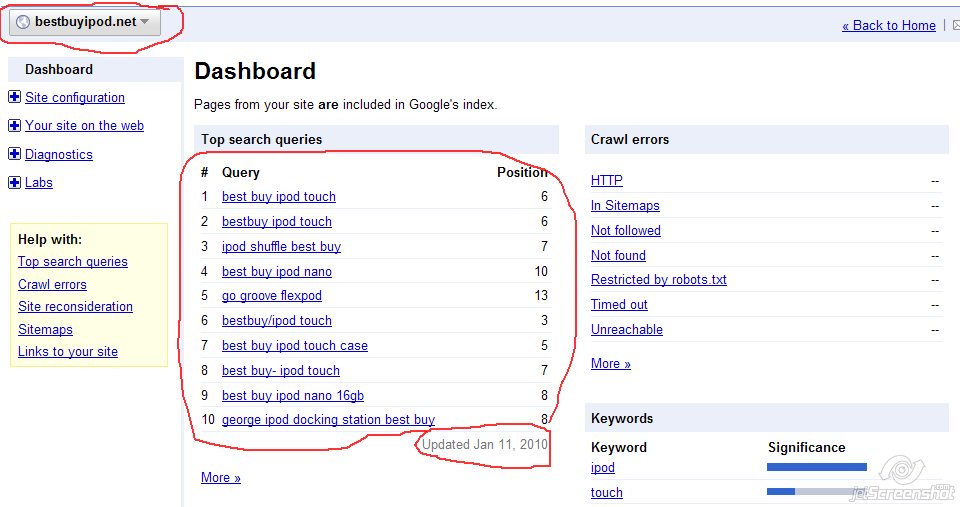The width and height of the screenshot is (960, 507).
Task: Open the bestbuyipod.net site selector dropdown
Action: point(86,22)
